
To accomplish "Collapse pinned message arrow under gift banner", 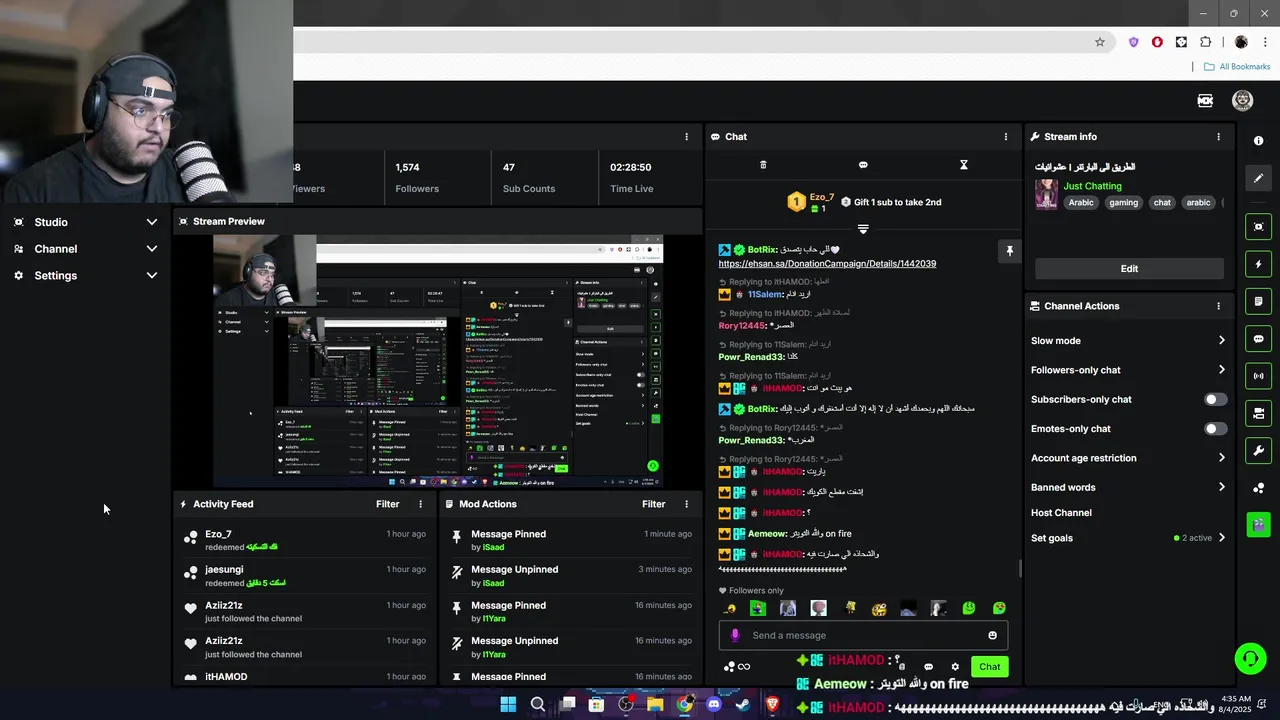I will pyautogui.click(x=863, y=229).
